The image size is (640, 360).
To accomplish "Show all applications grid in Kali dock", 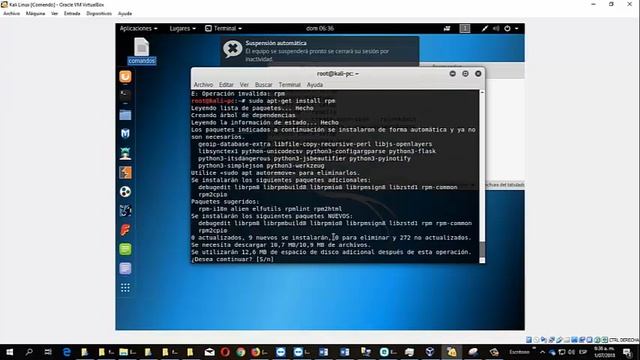I will coord(125,288).
